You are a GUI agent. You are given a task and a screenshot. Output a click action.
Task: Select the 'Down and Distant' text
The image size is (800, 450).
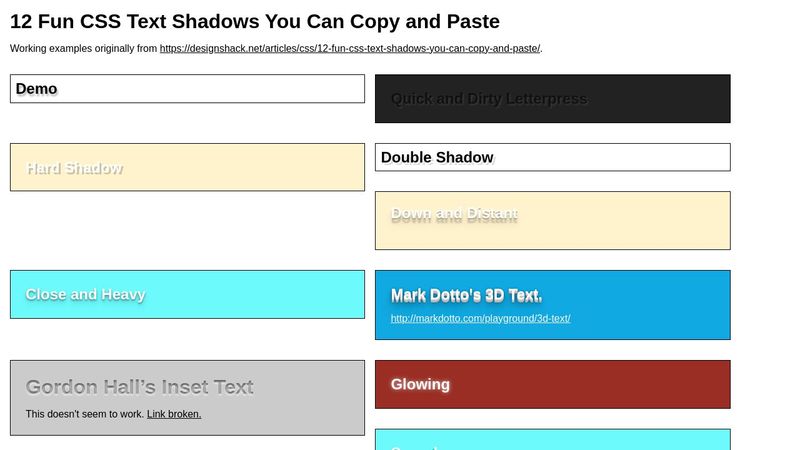point(454,214)
